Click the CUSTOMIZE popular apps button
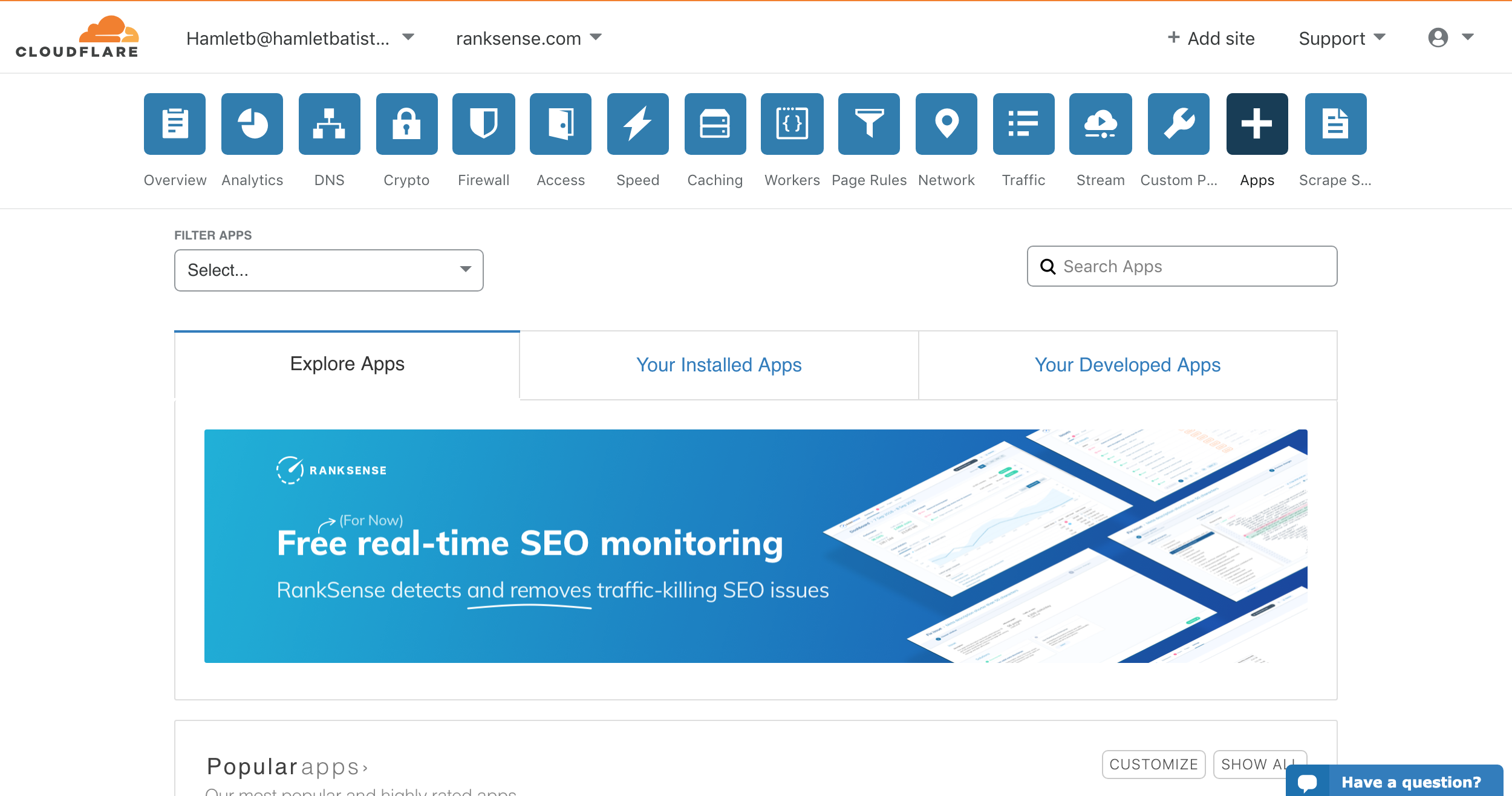 point(1152,763)
